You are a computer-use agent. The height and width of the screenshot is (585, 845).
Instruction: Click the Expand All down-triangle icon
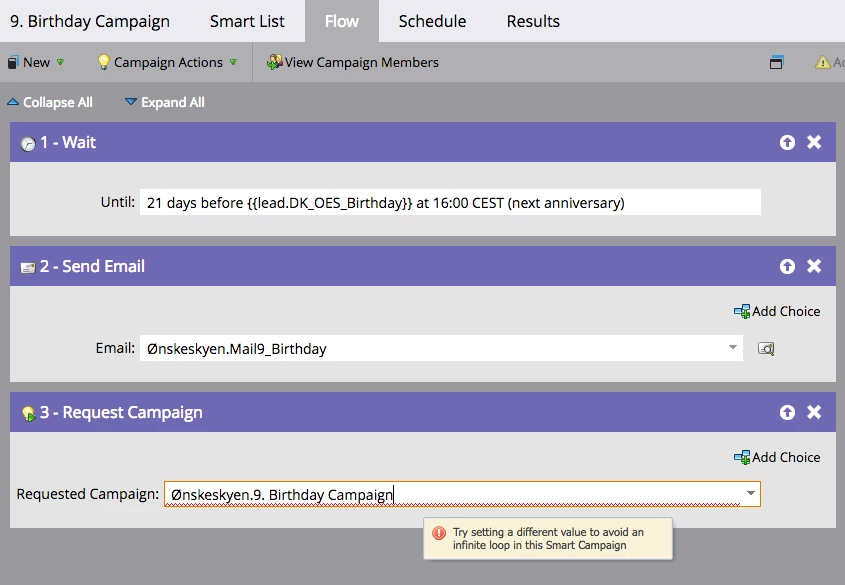click(130, 101)
